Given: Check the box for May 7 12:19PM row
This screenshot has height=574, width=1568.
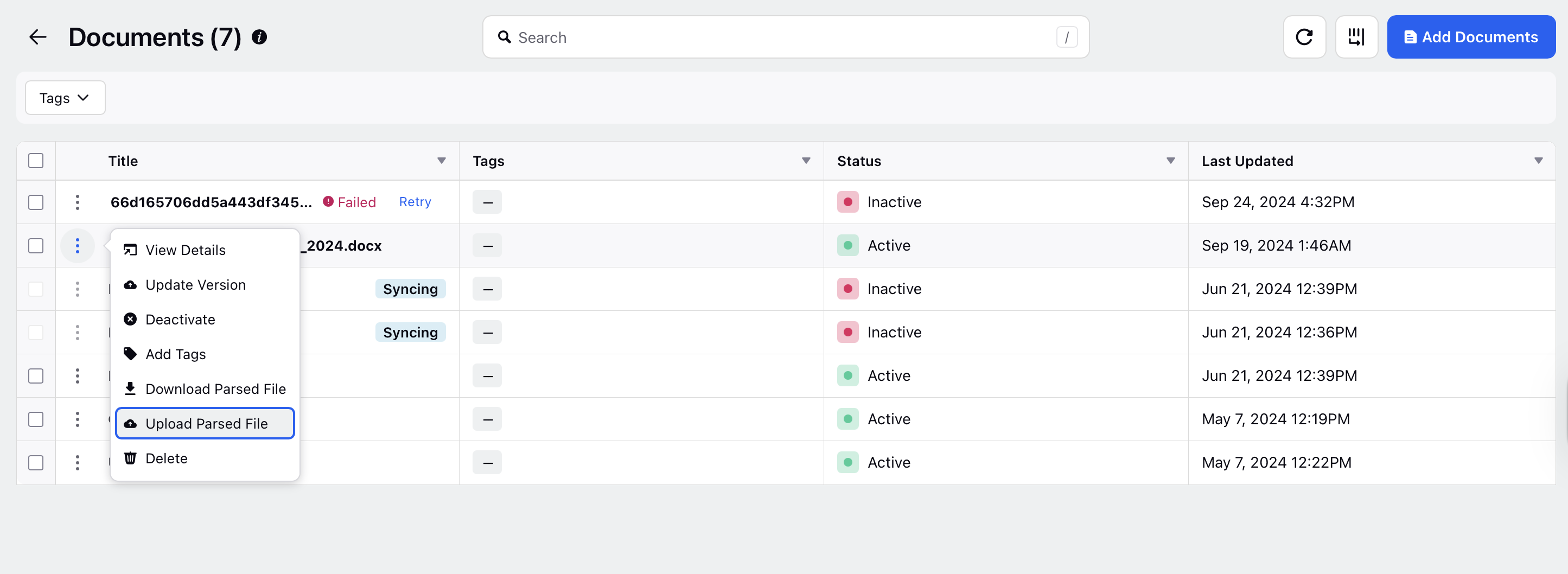Looking at the screenshot, I should pyautogui.click(x=36, y=419).
